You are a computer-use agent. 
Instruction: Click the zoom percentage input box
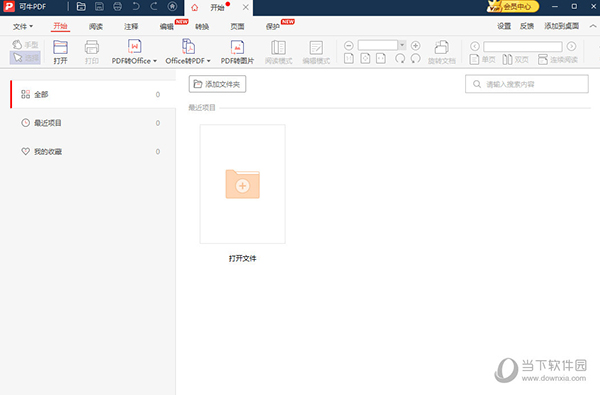(x=378, y=45)
